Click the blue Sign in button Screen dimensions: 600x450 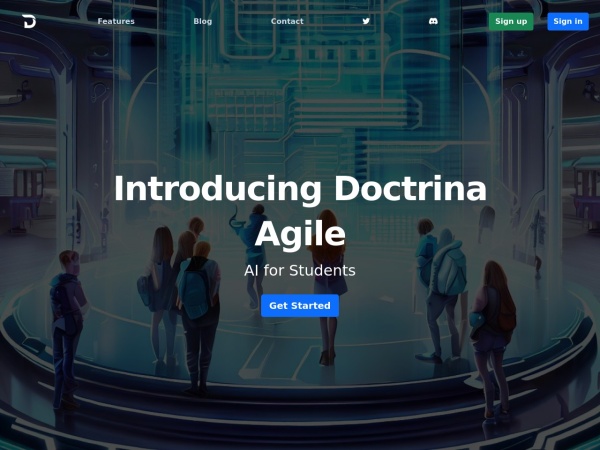[568, 21]
